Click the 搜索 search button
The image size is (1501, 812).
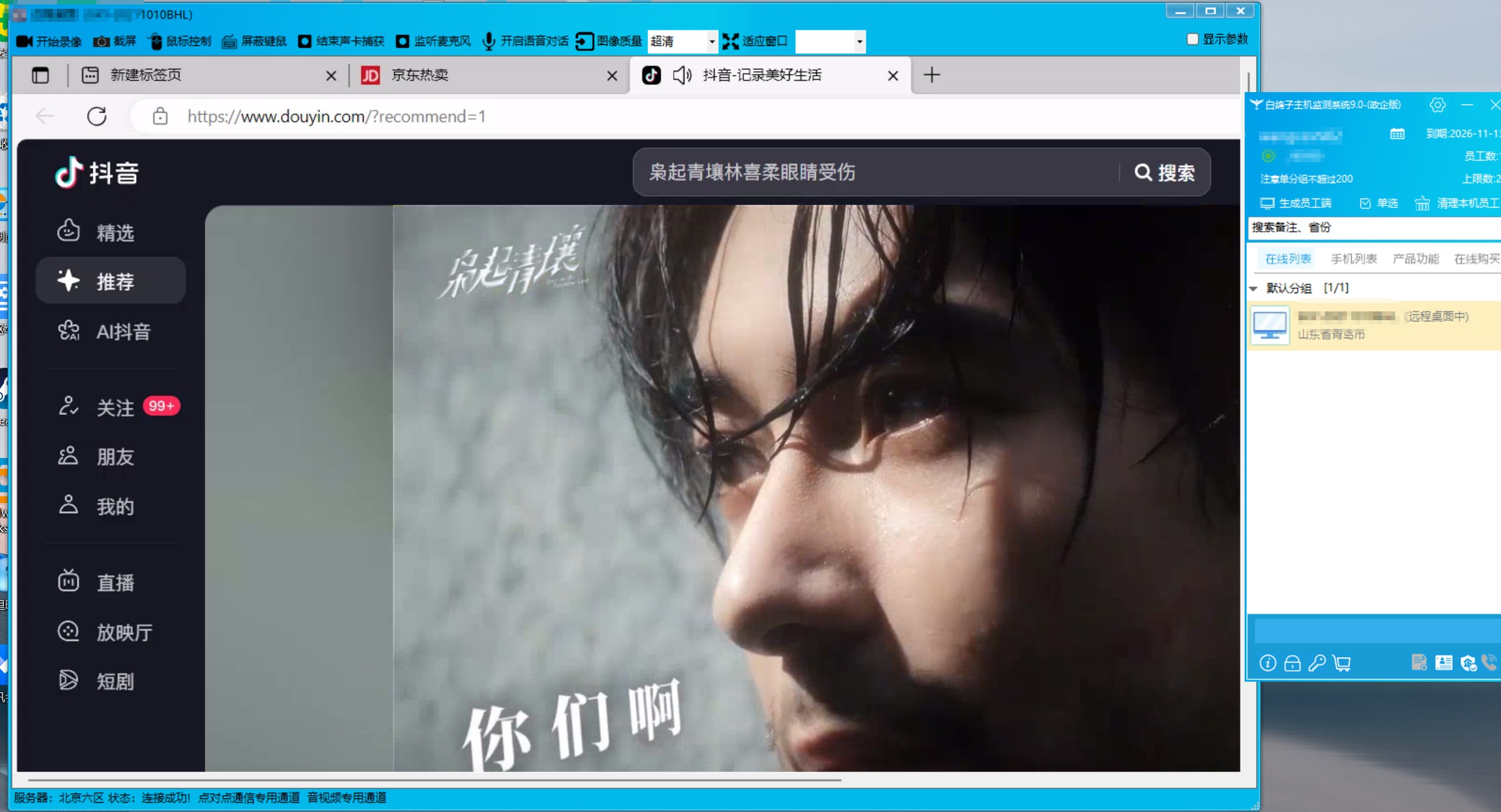coord(1164,172)
